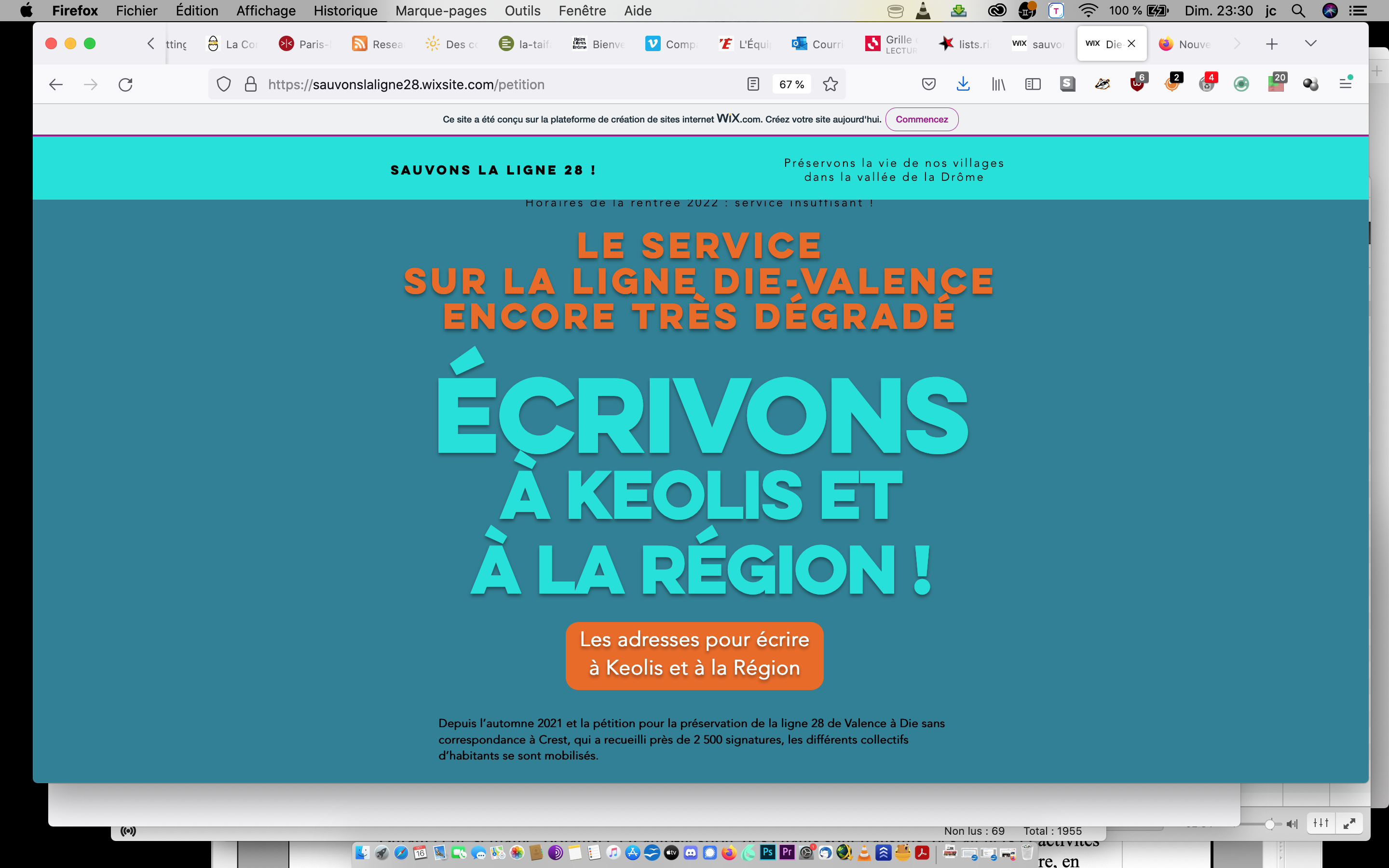The height and width of the screenshot is (868, 1389).
Task: Open the Firefox downloads panel
Action: click(963, 84)
